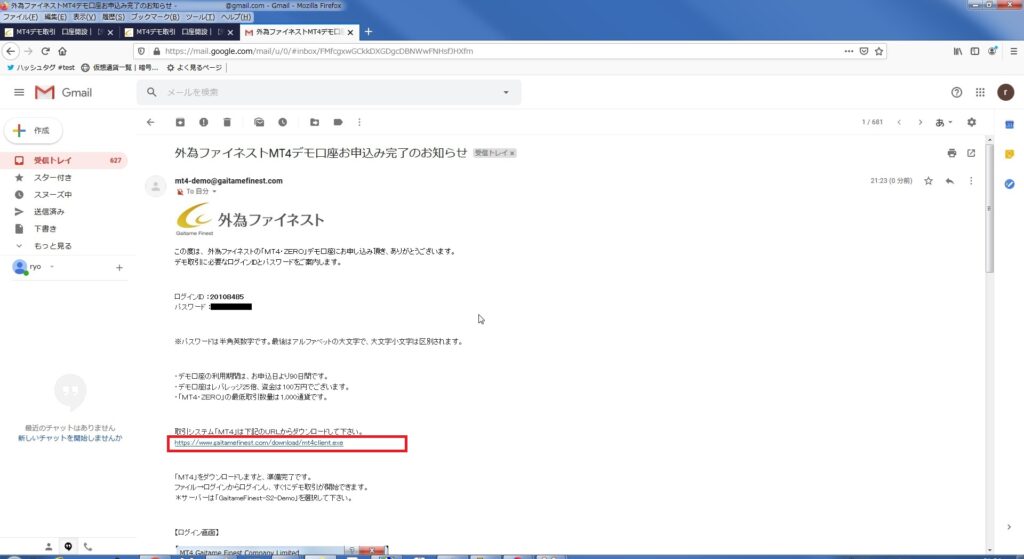Delete this email with the trash icon
This screenshot has height=559, width=1024.
tap(227, 122)
